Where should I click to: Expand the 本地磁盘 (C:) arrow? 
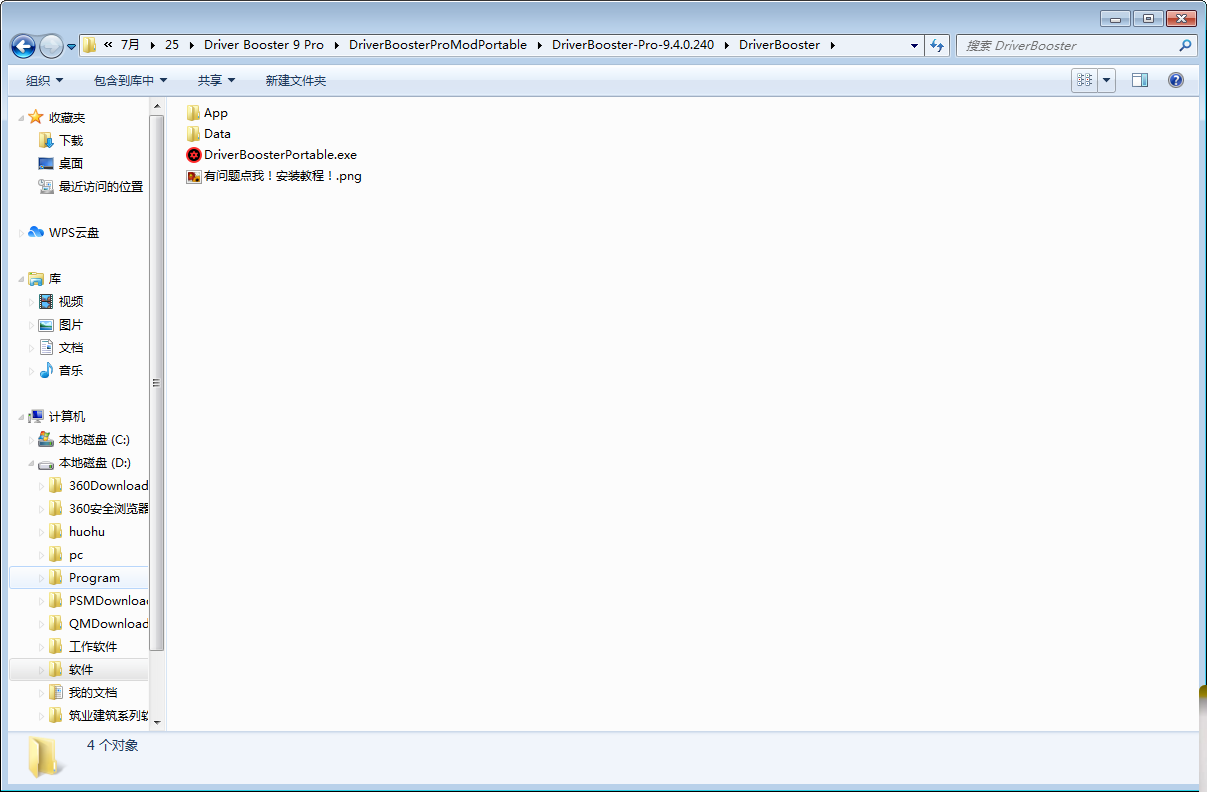tap(31, 440)
